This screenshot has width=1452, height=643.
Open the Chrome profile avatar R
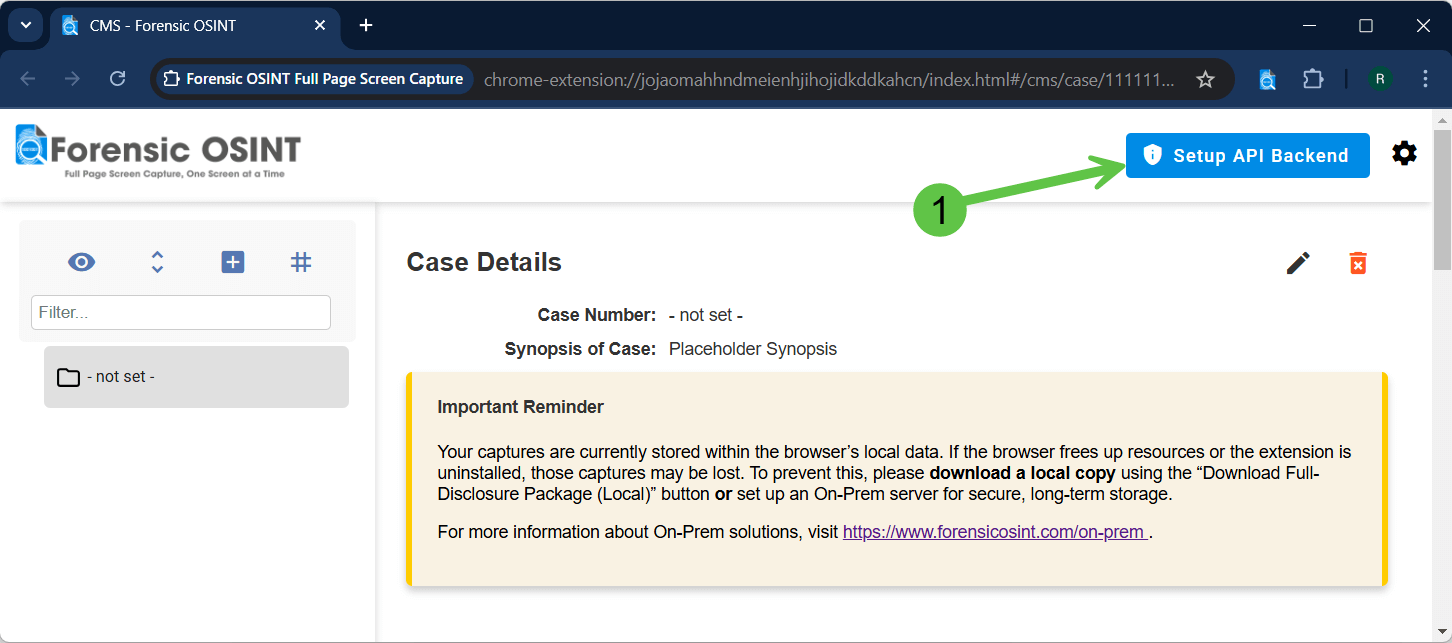point(1380,79)
